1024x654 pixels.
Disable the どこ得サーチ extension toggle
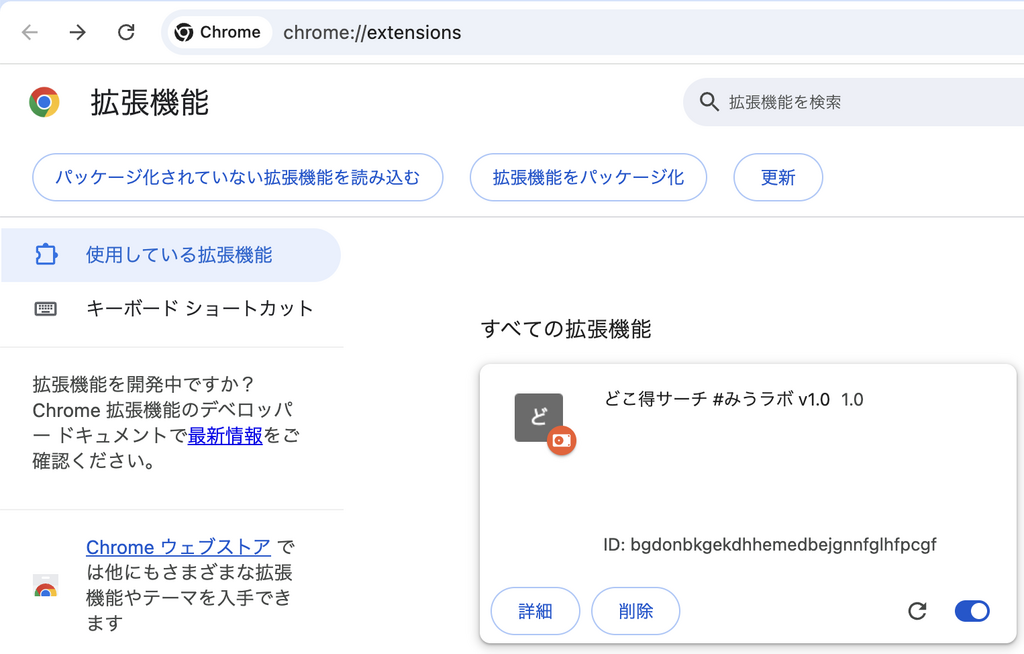pos(972,611)
